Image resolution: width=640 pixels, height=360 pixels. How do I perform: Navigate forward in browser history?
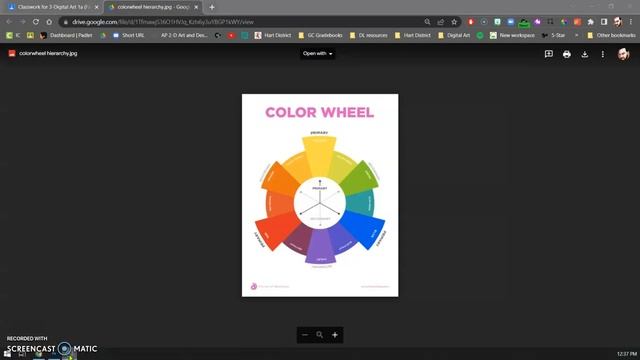[x=22, y=22]
